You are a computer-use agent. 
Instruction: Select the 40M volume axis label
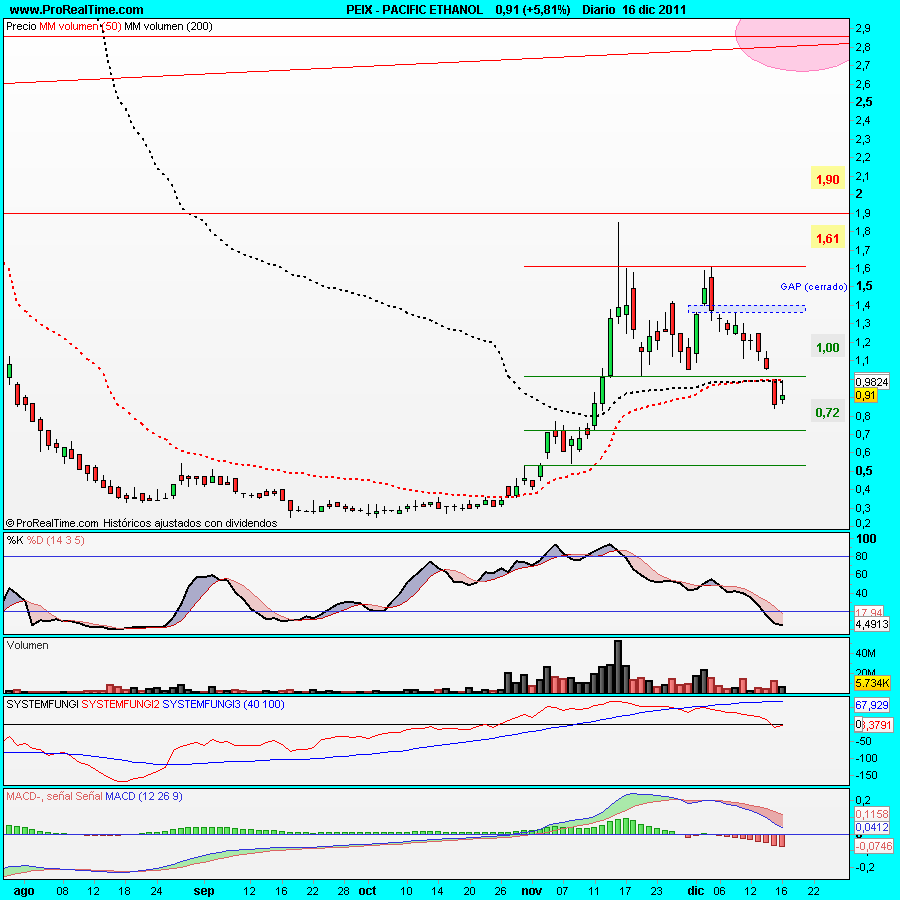coord(865,653)
